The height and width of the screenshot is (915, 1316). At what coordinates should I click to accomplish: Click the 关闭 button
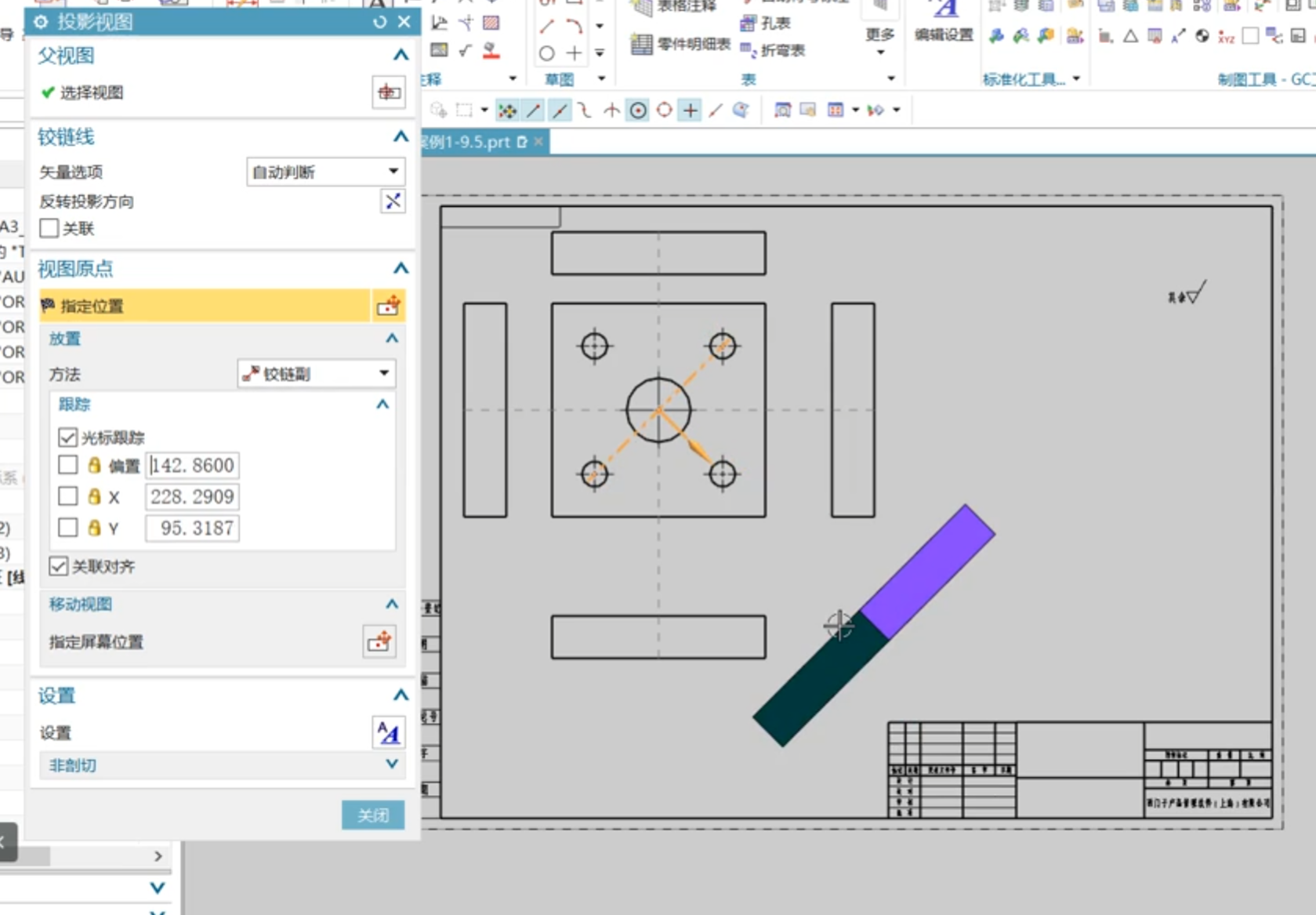pos(373,815)
